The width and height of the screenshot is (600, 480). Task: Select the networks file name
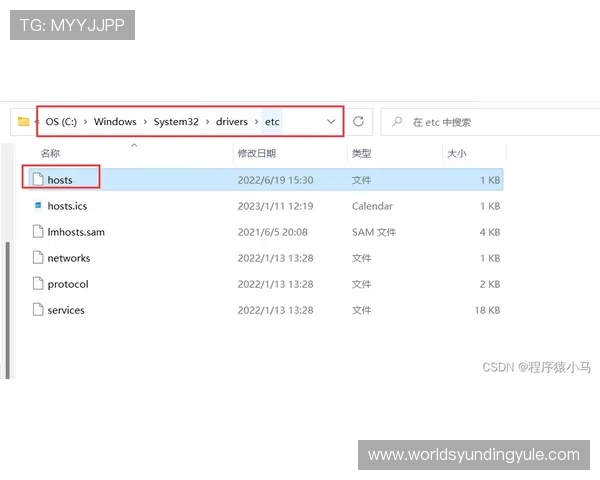pos(69,258)
